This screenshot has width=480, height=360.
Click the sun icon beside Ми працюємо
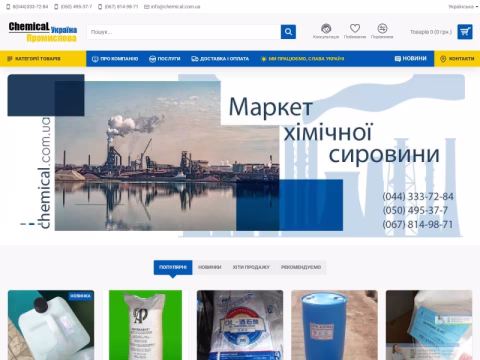[x=264, y=59]
